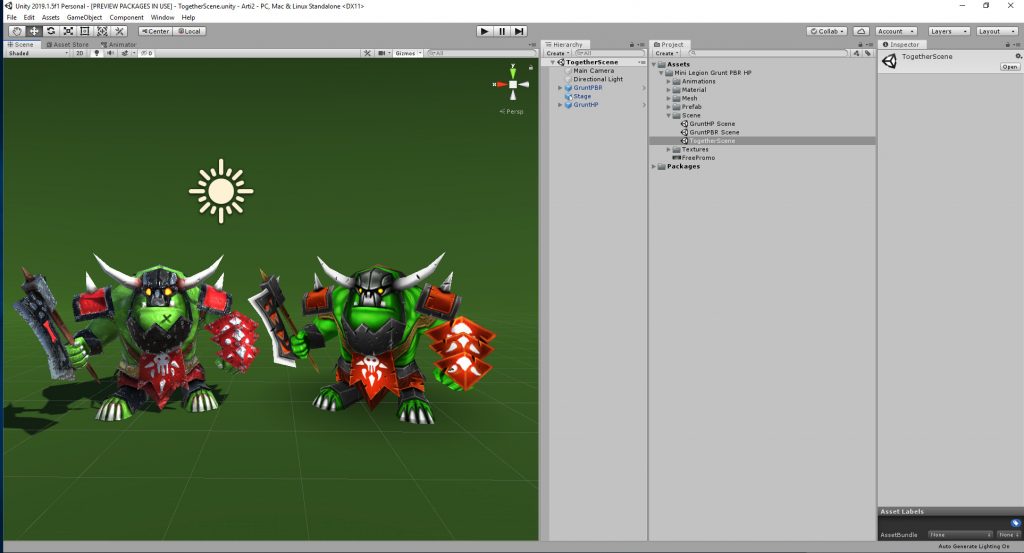The width and height of the screenshot is (1024, 553).
Task: Open the GameObject menu
Action: coord(84,18)
